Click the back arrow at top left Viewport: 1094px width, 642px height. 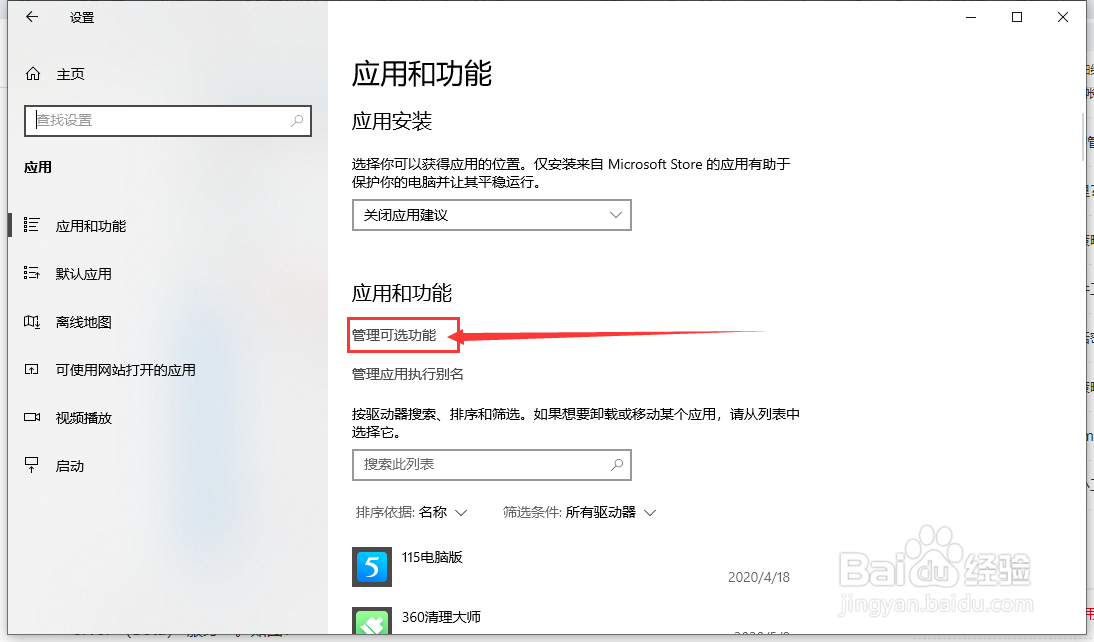click(x=31, y=16)
